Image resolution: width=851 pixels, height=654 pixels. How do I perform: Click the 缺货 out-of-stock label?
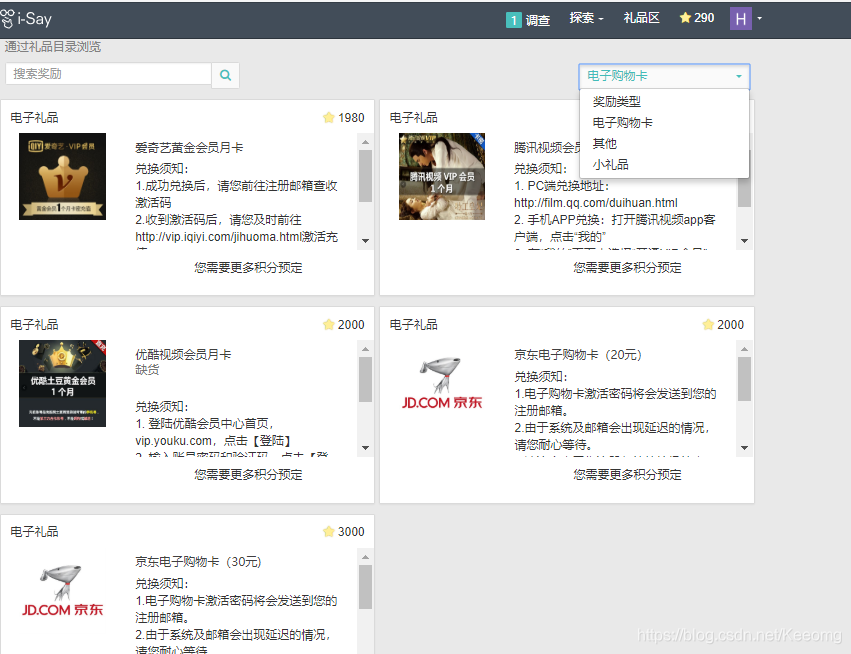(x=147, y=370)
